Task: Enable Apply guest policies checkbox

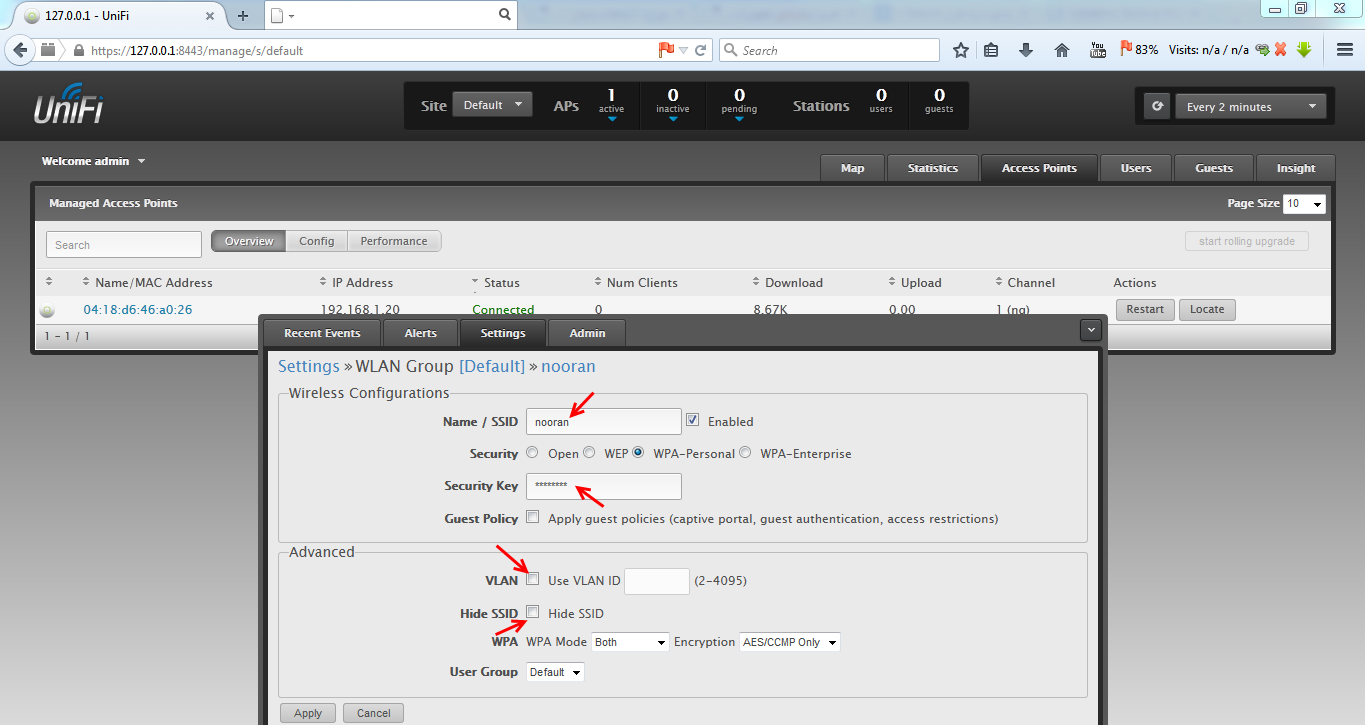Action: coord(533,518)
